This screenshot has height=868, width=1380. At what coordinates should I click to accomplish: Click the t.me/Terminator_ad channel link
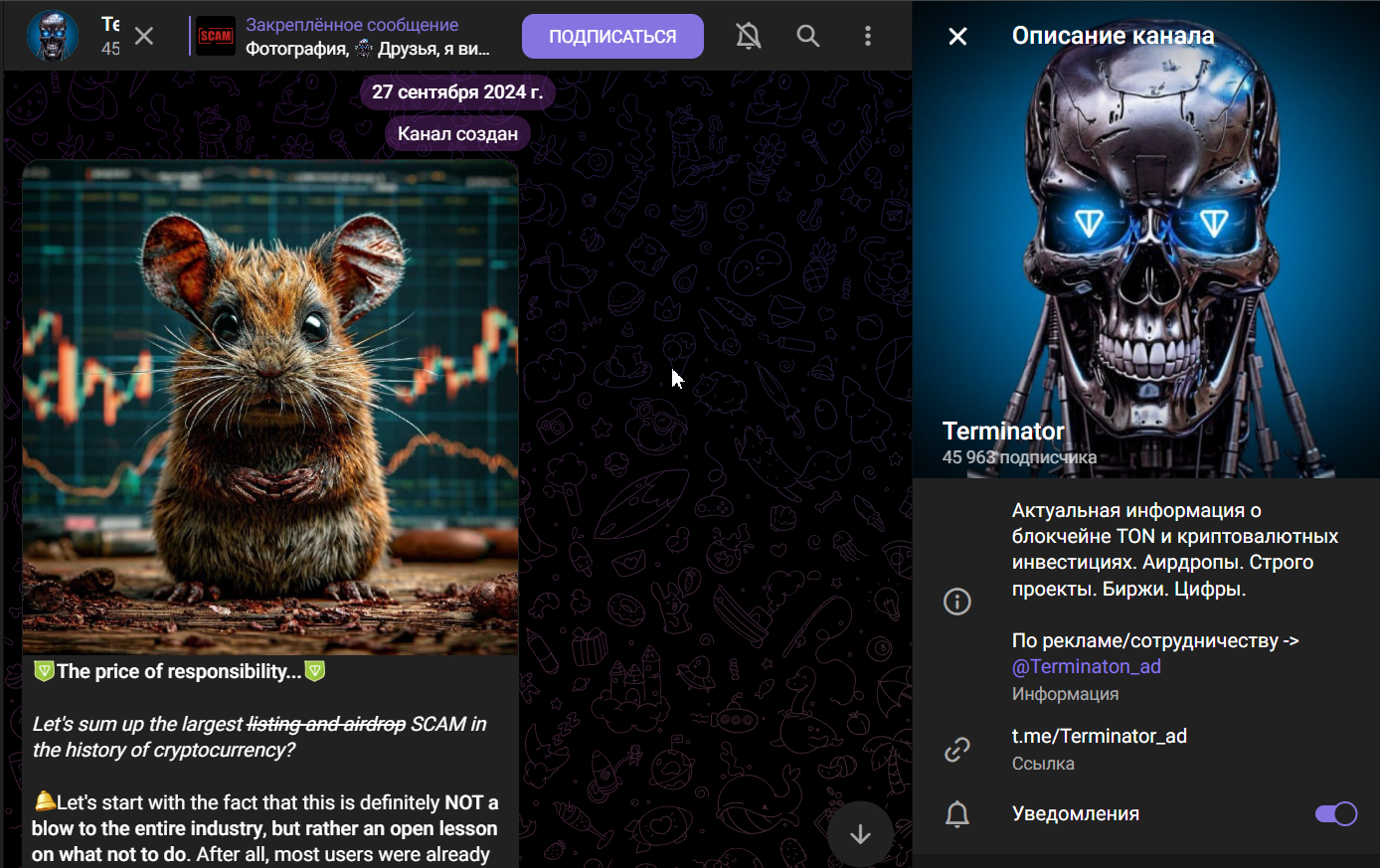click(1099, 737)
